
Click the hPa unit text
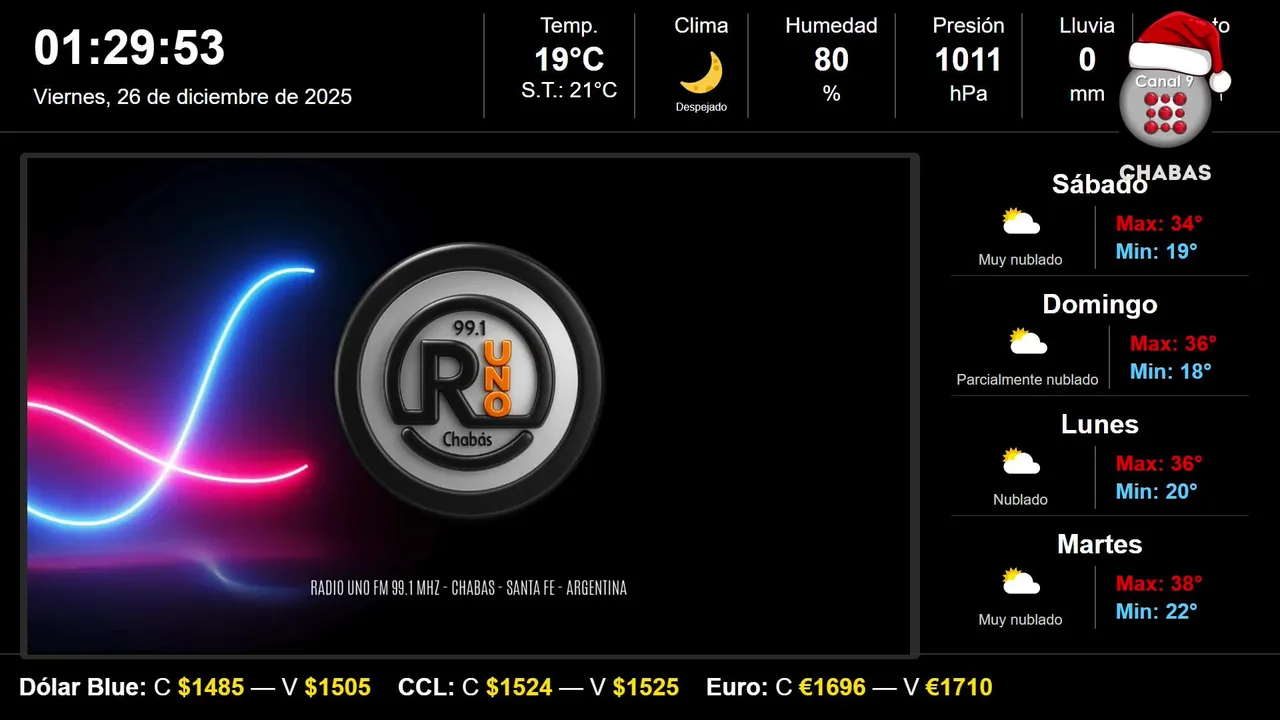(x=968, y=94)
